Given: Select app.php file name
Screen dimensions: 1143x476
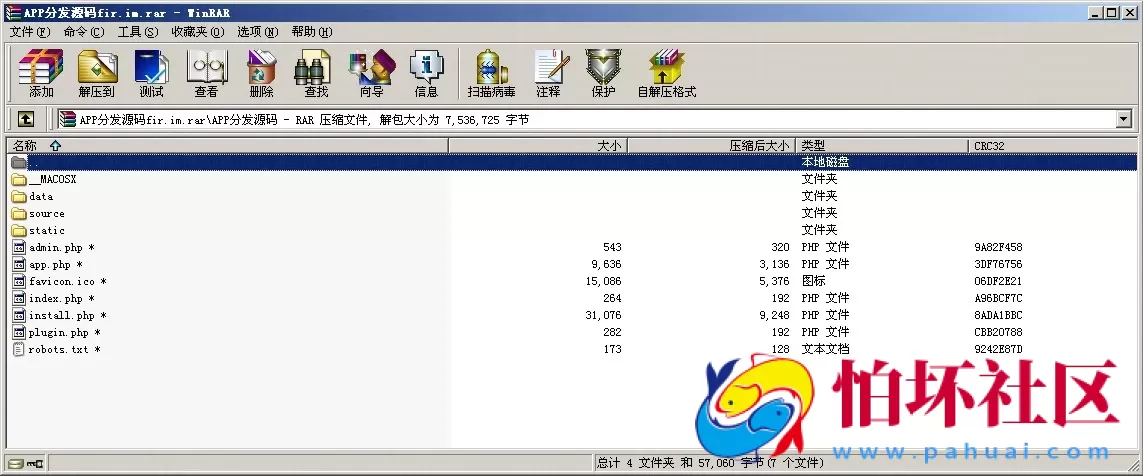Looking at the screenshot, I should tap(55, 265).
